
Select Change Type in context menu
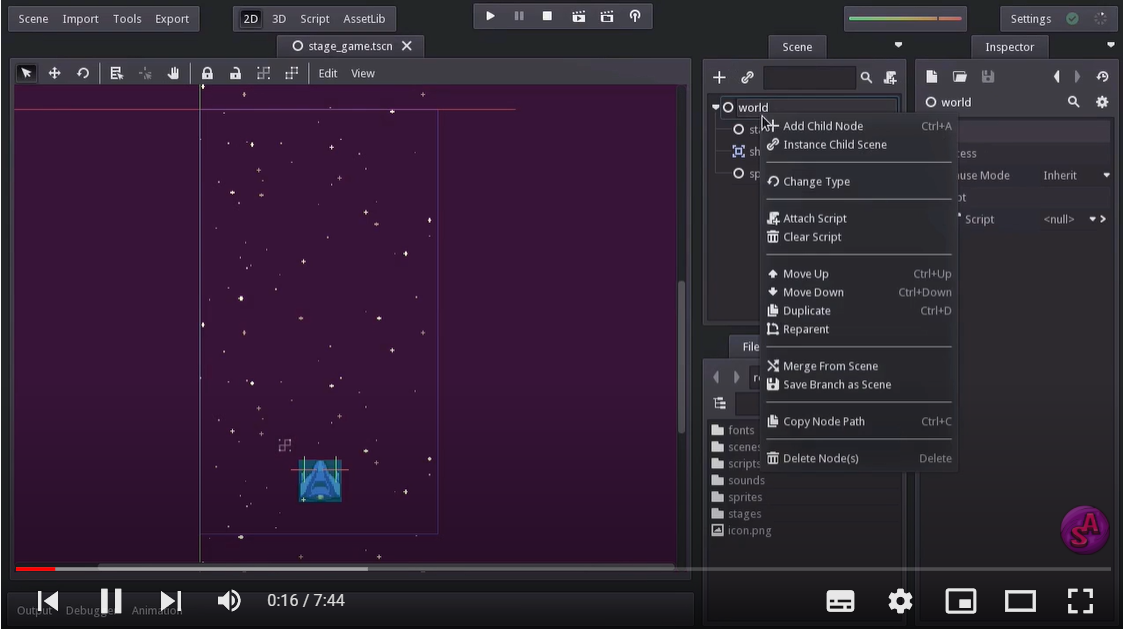click(859, 182)
